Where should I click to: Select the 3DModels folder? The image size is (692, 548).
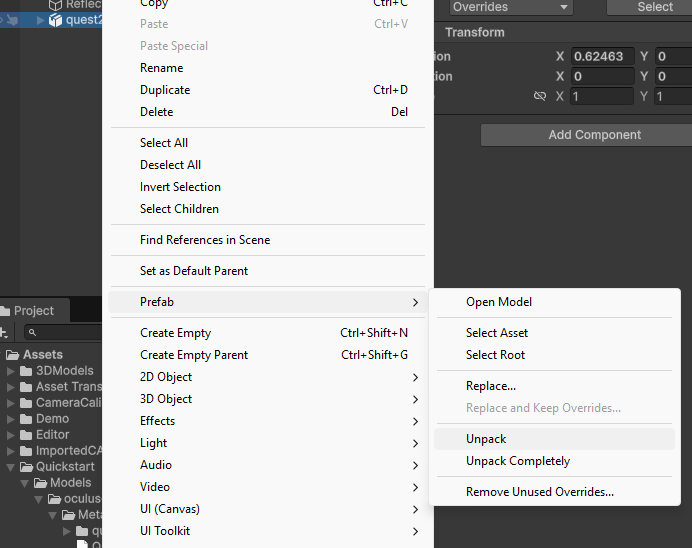coord(64,371)
